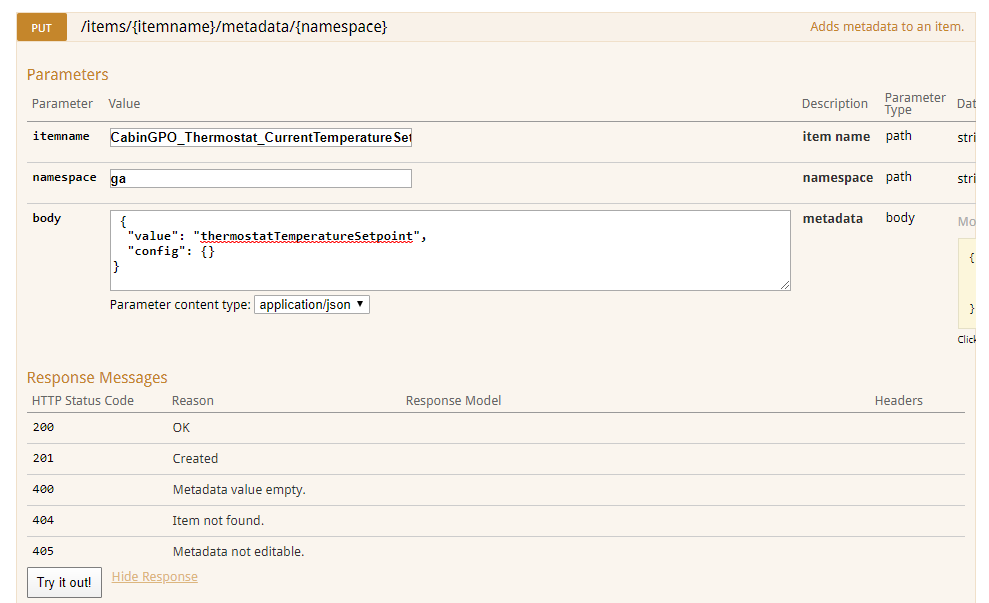Focus the itemname input field
This screenshot has height=603, width=989.
tap(260, 137)
